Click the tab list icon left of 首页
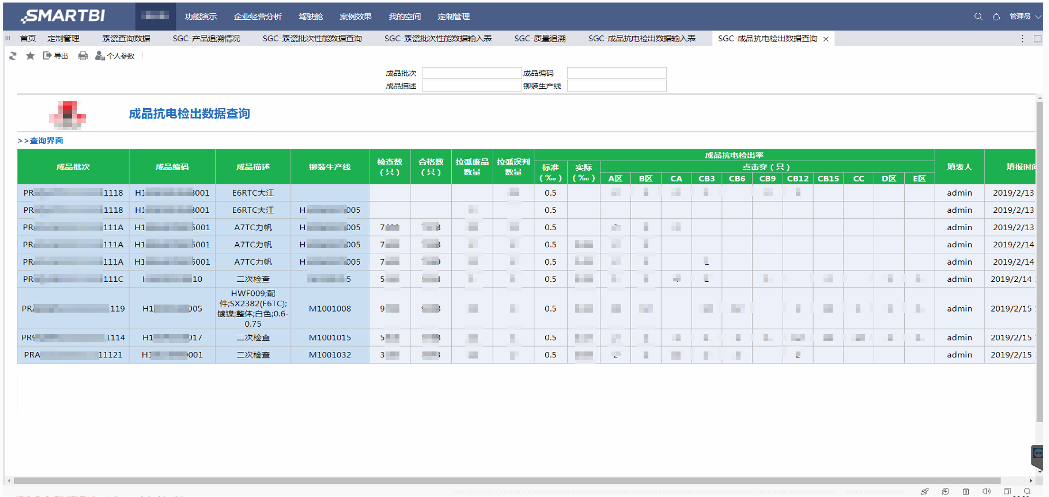 (8, 39)
